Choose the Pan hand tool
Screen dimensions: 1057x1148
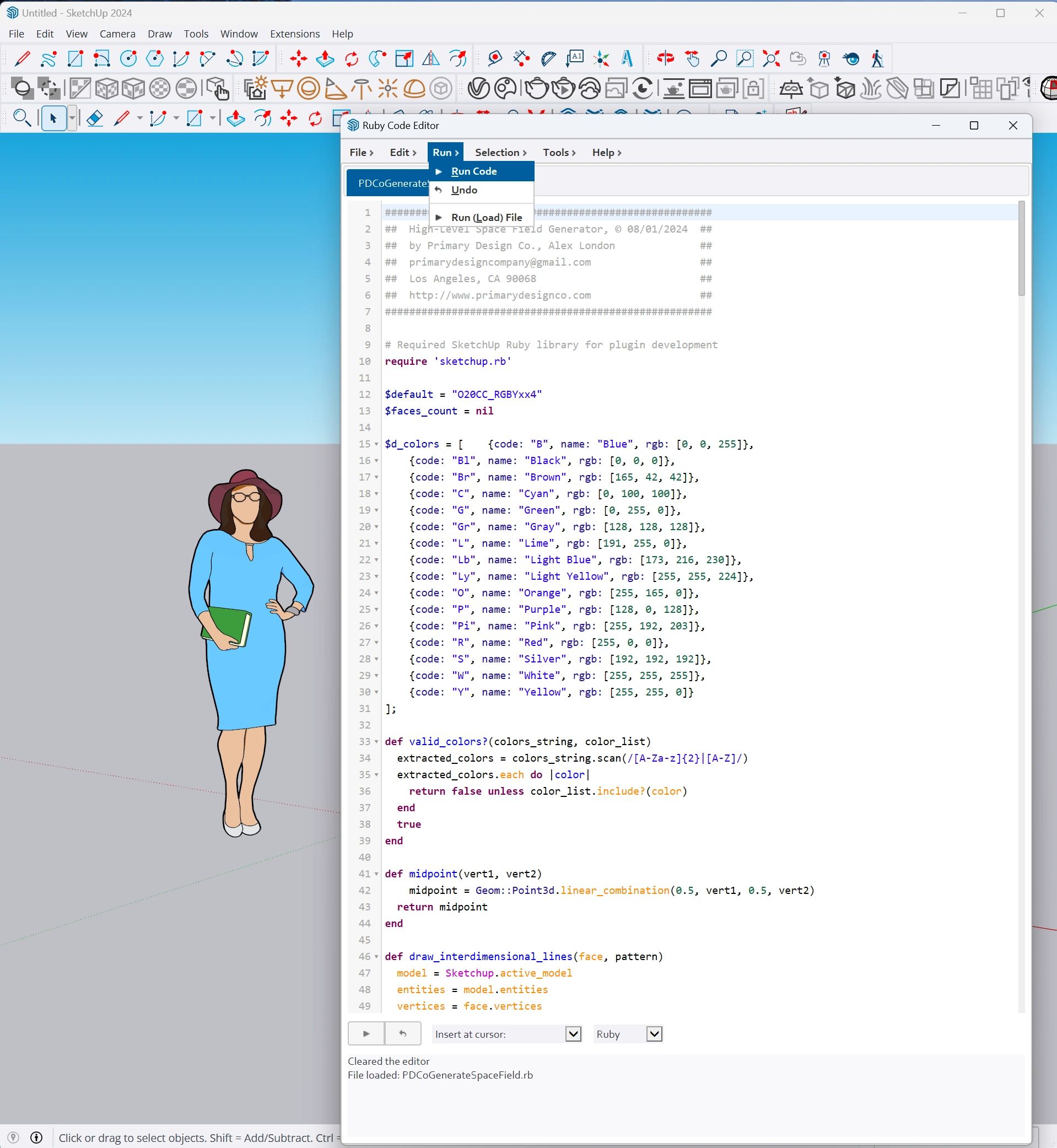pos(692,58)
